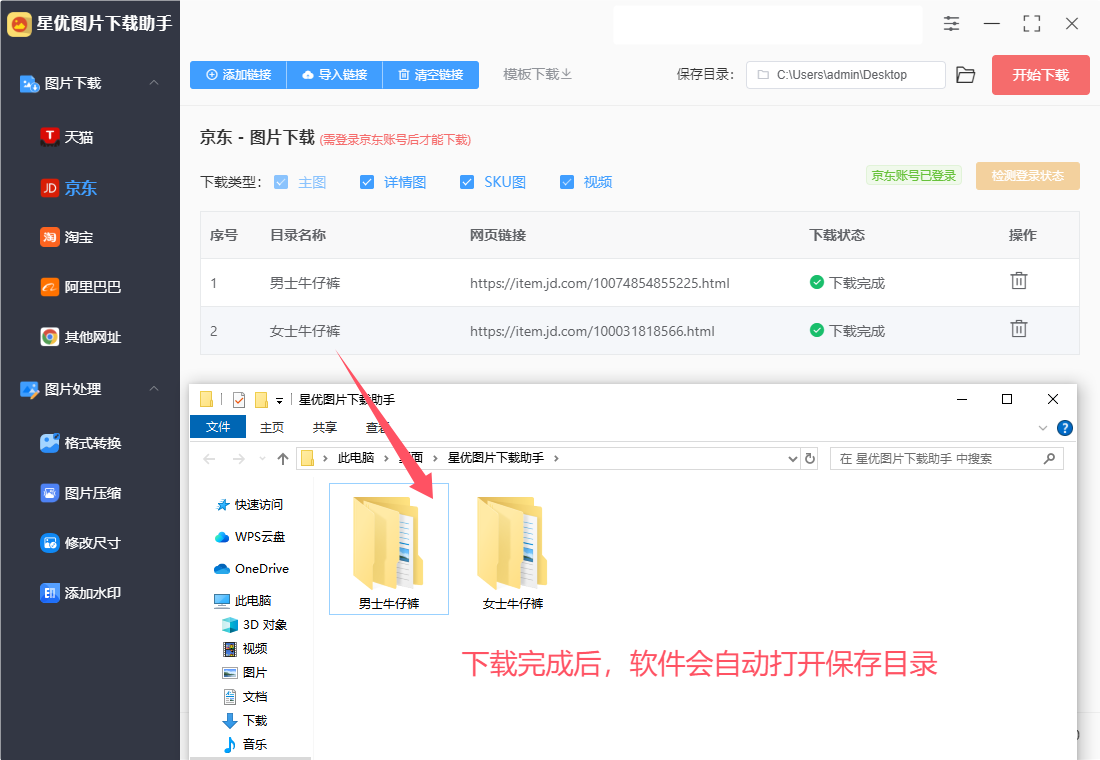The width and height of the screenshot is (1100, 760).
Task: Click the Explorer back arrow
Action: (209, 458)
